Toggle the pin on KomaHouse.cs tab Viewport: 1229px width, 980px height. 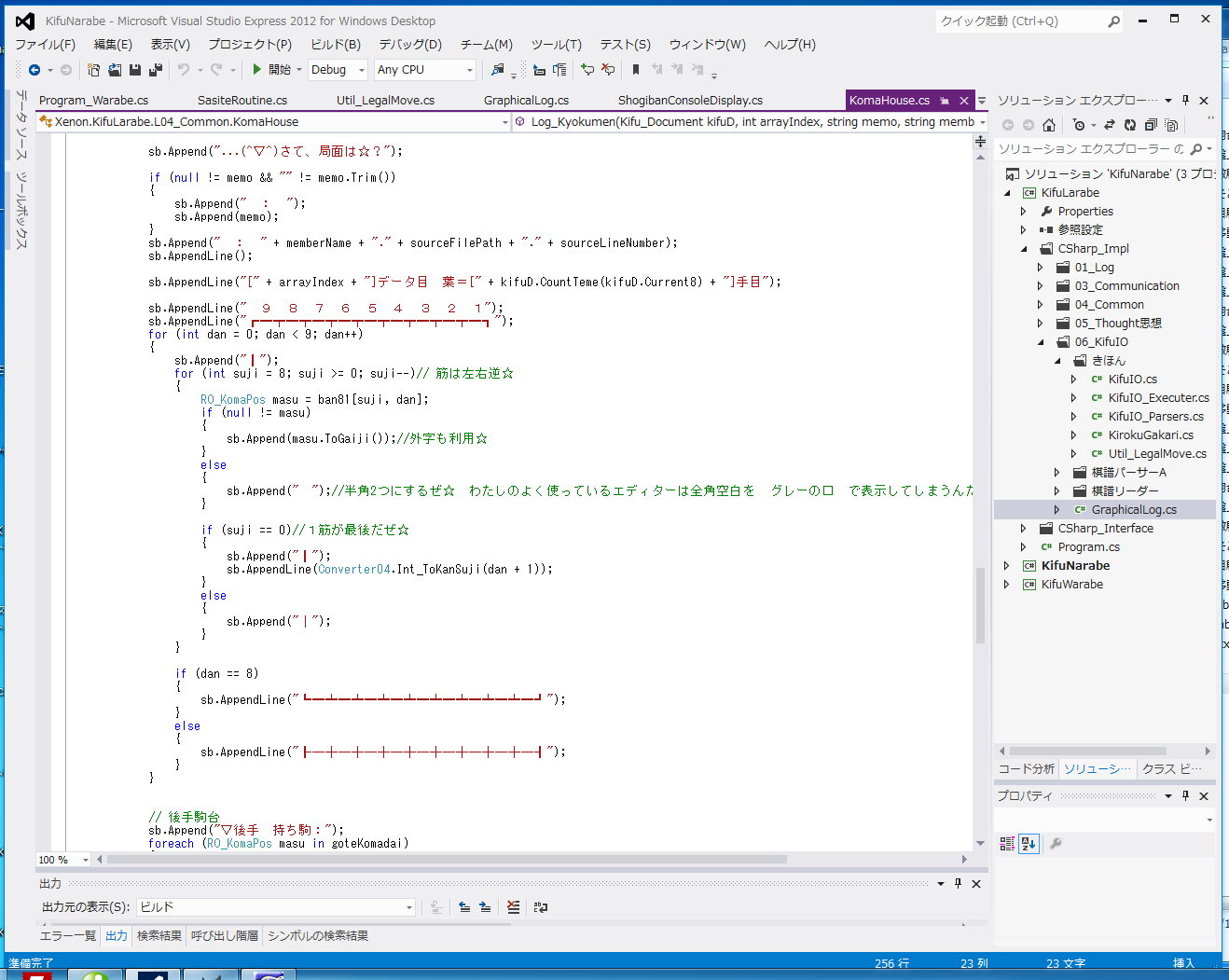tap(945, 100)
